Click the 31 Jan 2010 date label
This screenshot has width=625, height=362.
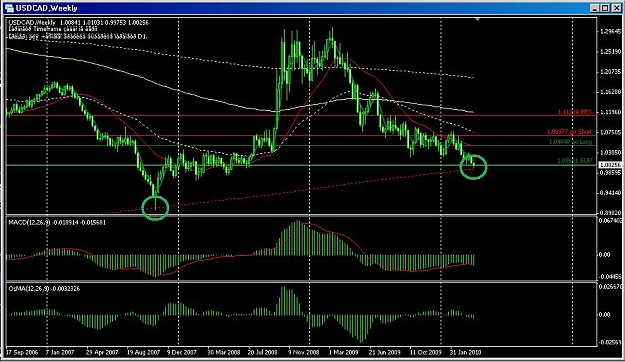coord(466,353)
